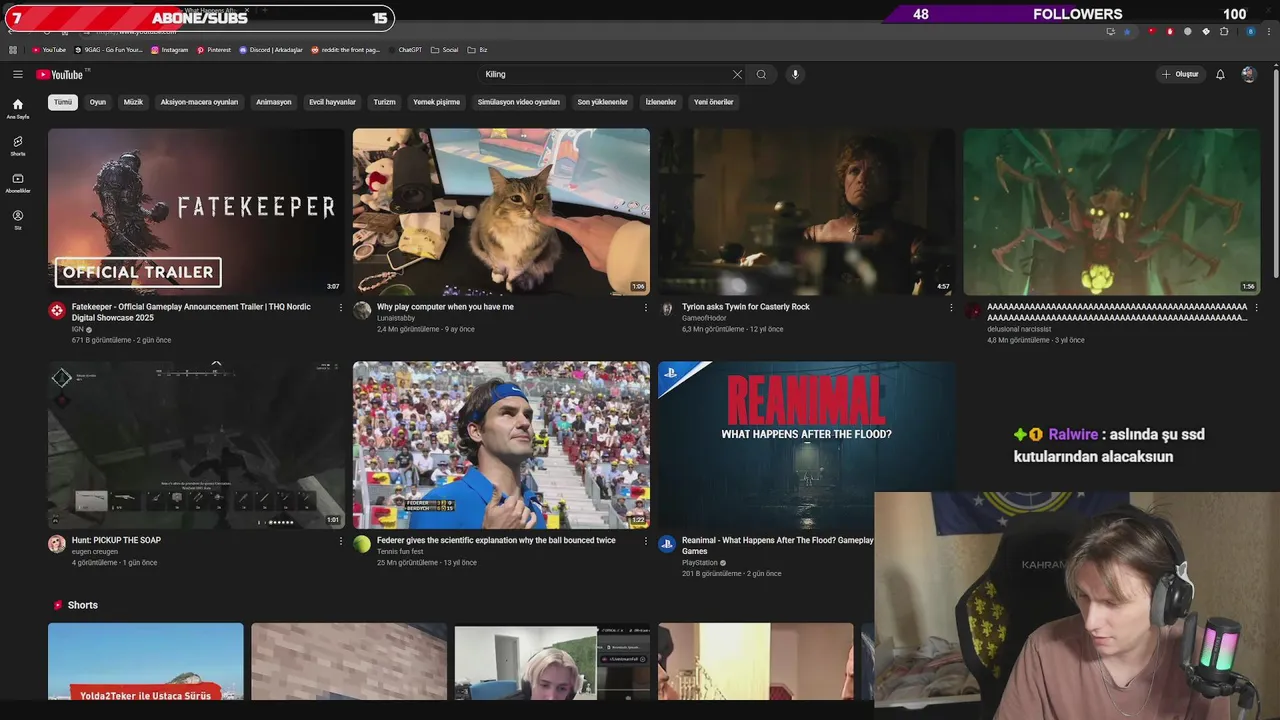Open the Federer tennis video thumbnail

click(501, 445)
